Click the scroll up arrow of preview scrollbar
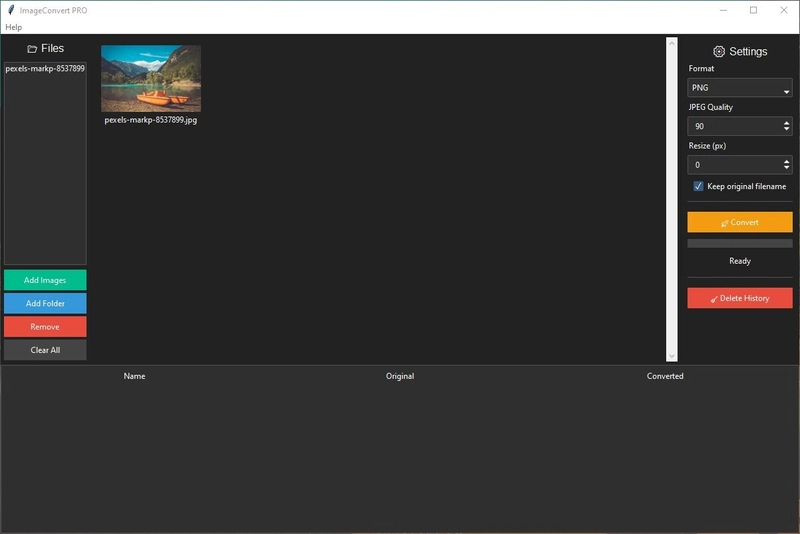This screenshot has height=534, width=800. click(671, 43)
